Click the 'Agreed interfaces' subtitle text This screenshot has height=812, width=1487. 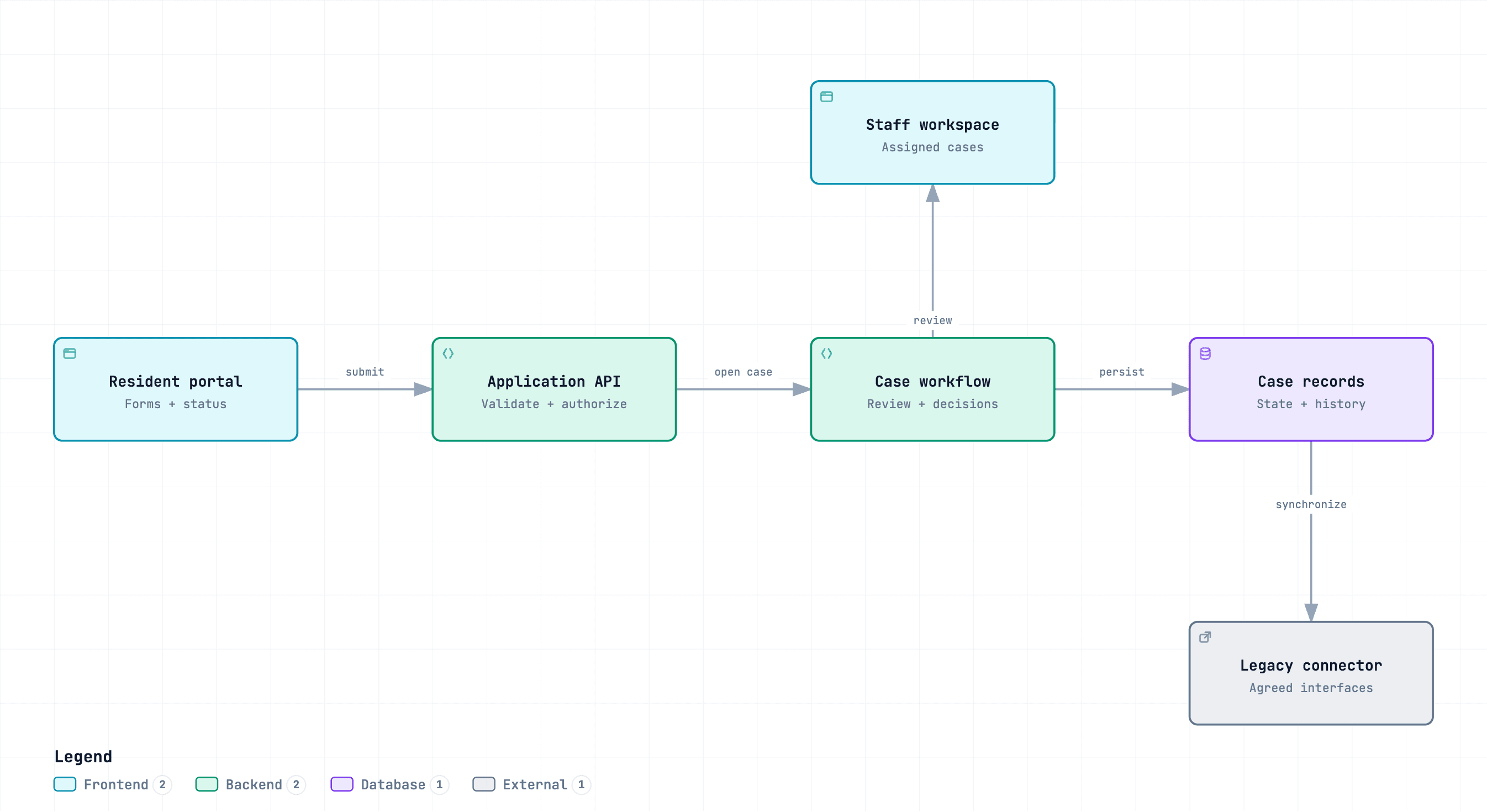[x=1311, y=688]
